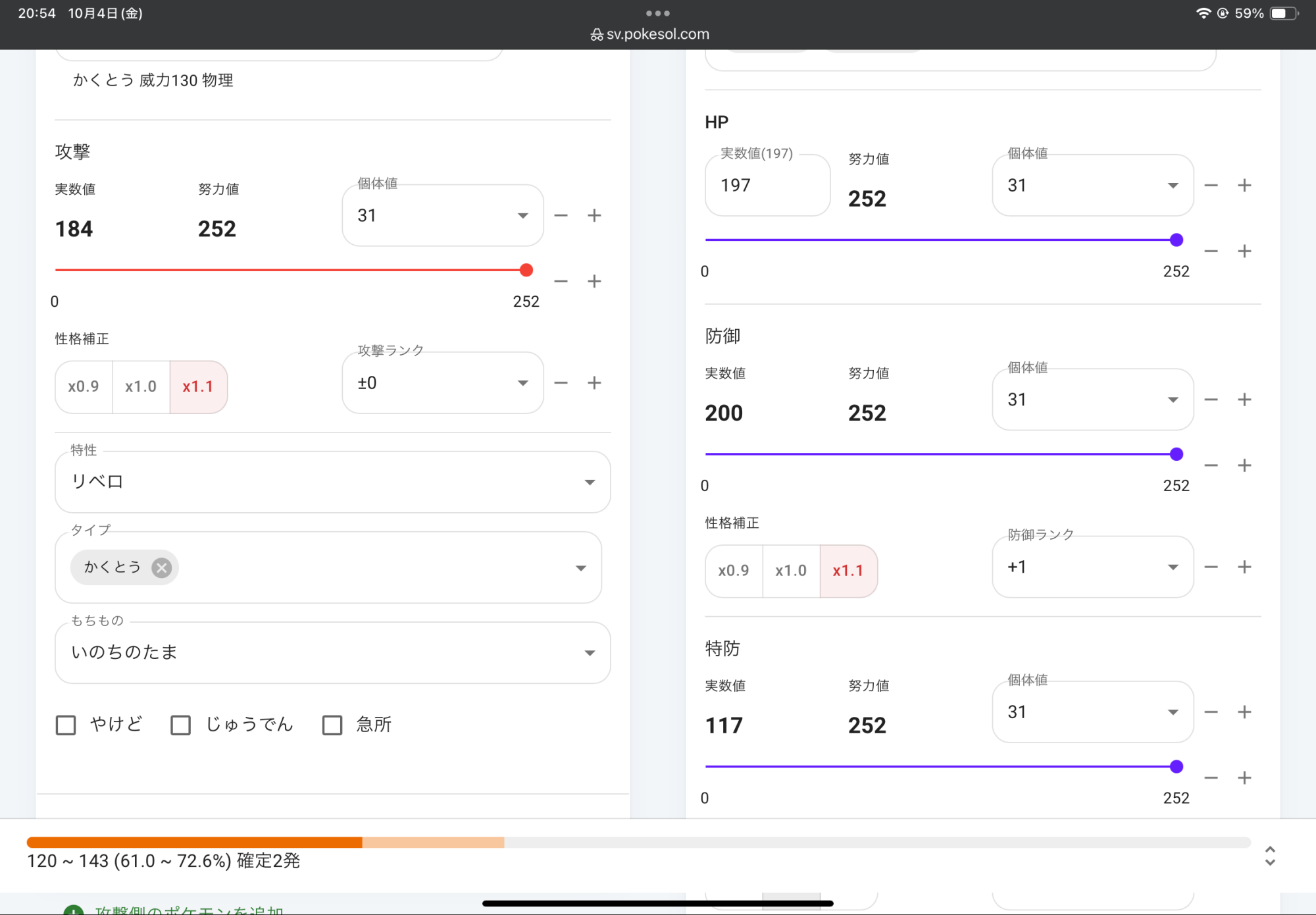
Task: Select attack nature modifier x1.0
Action: [141, 386]
